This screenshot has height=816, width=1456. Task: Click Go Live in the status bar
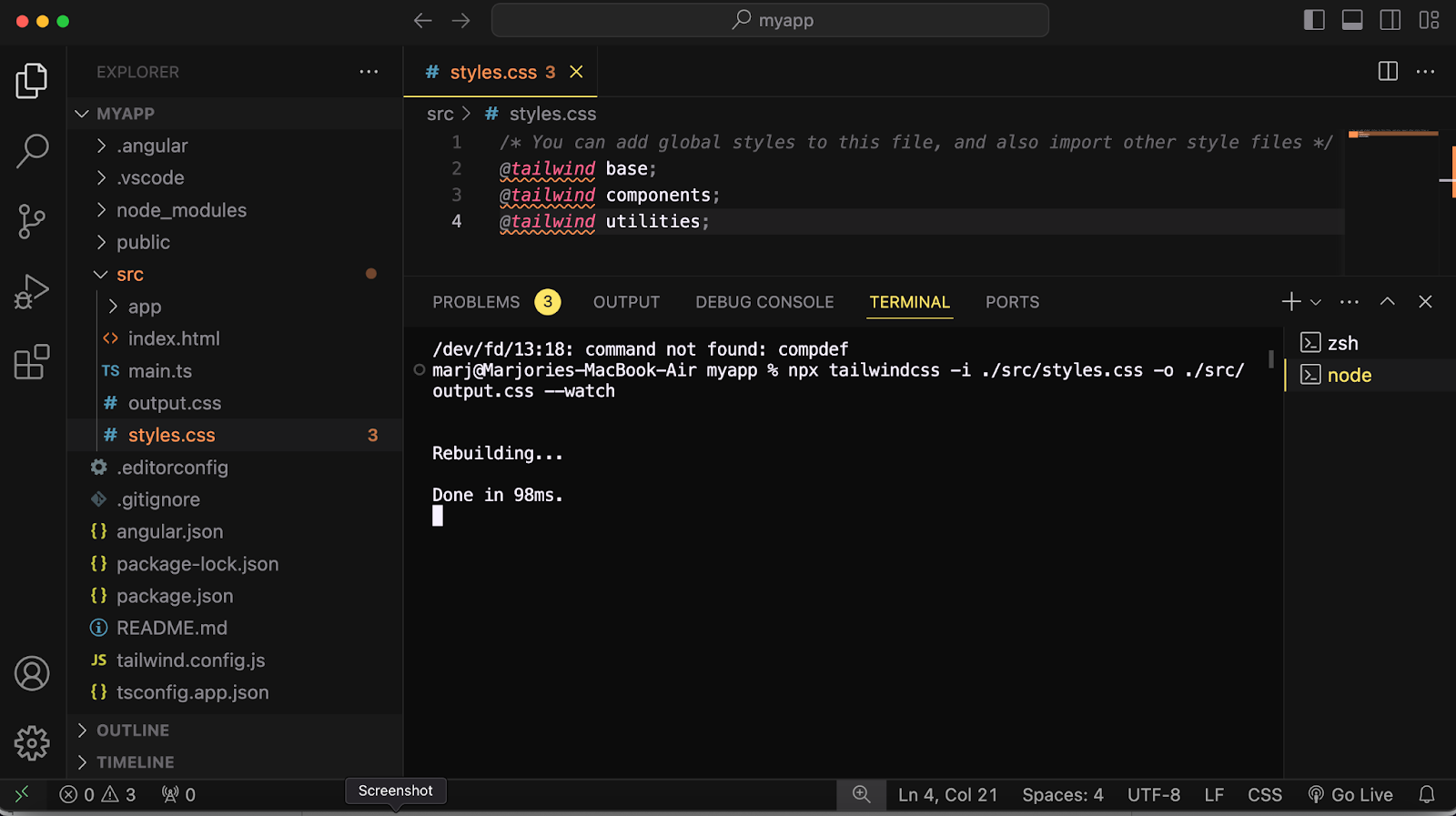pos(1350,794)
